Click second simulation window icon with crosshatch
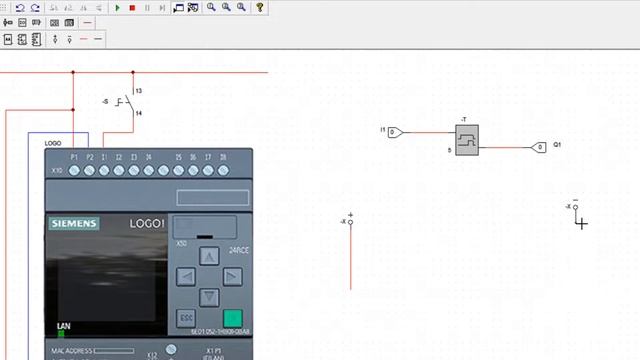 tap(193, 8)
